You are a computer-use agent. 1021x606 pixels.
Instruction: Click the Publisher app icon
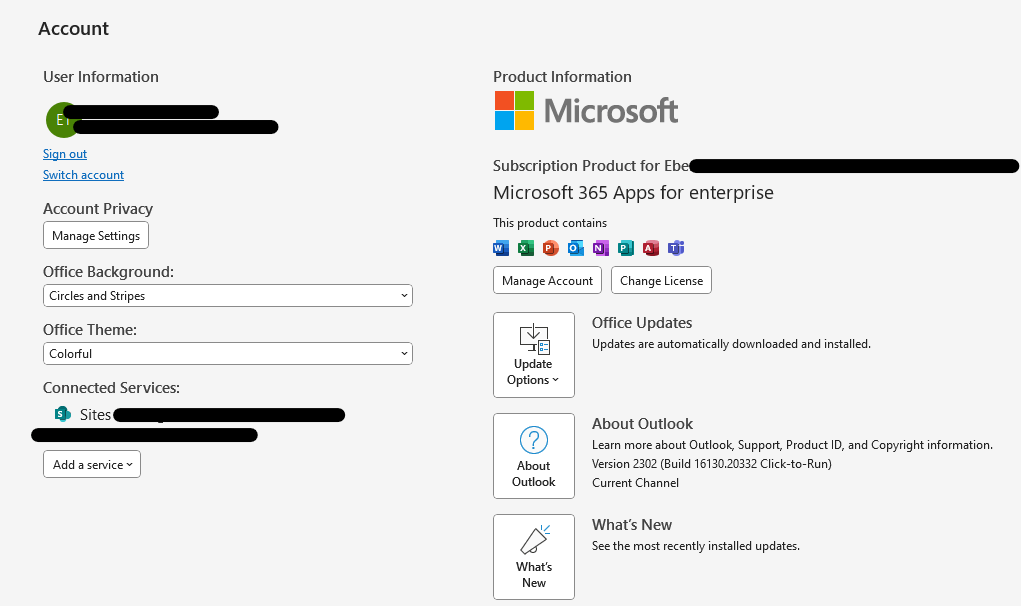(x=626, y=248)
